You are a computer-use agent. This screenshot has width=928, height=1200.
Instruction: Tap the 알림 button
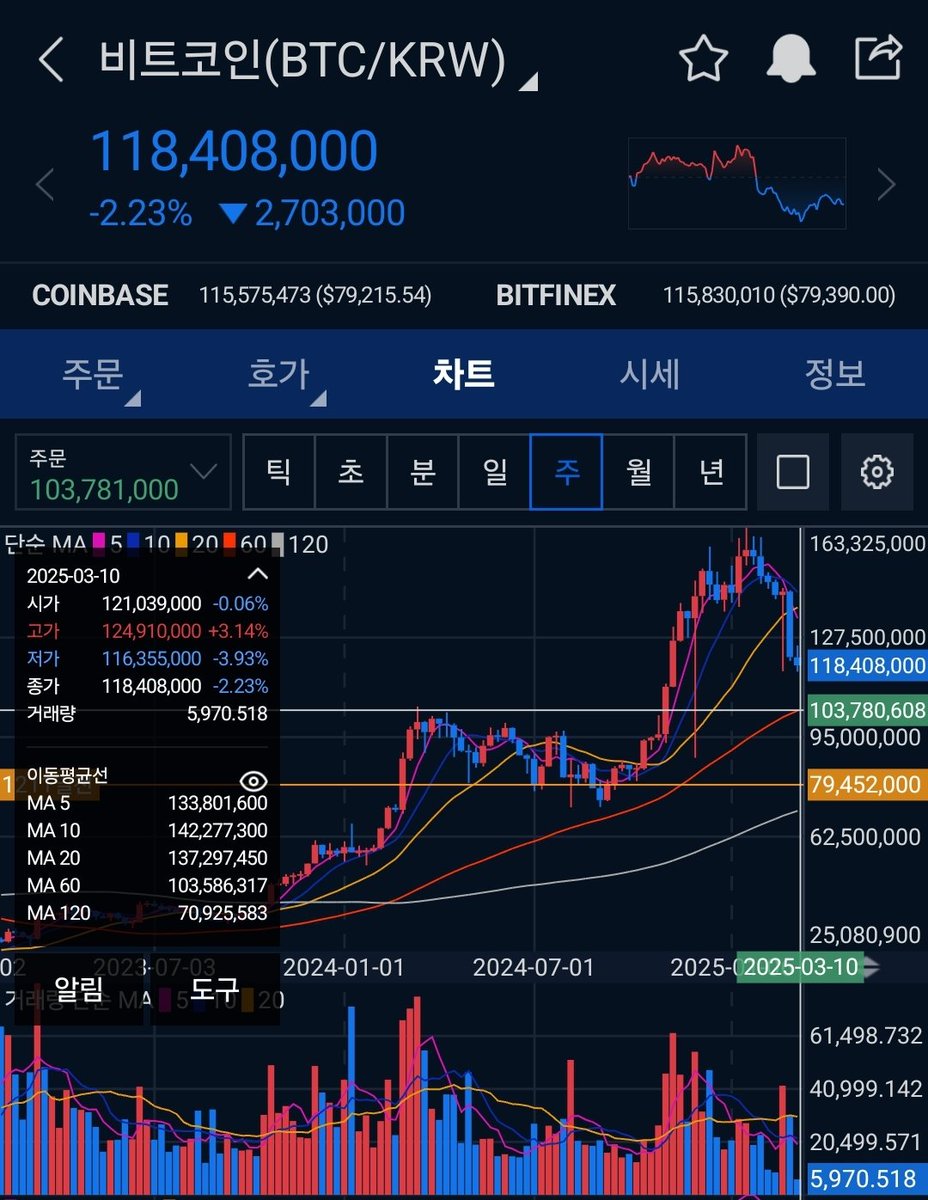[x=79, y=990]
